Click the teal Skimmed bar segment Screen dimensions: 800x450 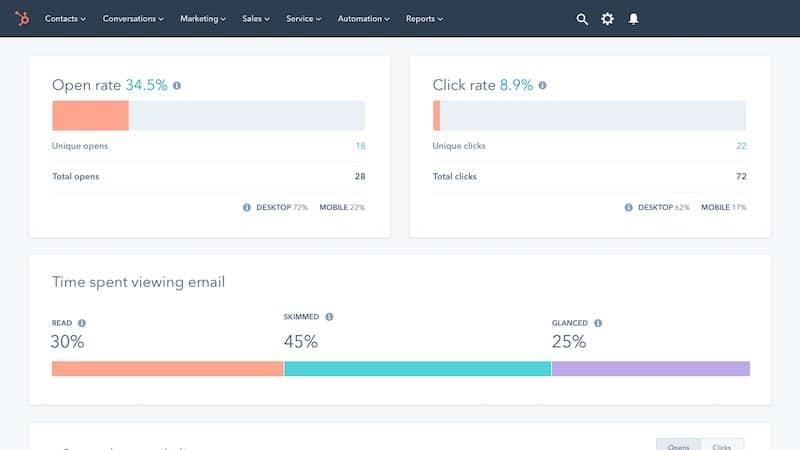click(x=417, y=369)
